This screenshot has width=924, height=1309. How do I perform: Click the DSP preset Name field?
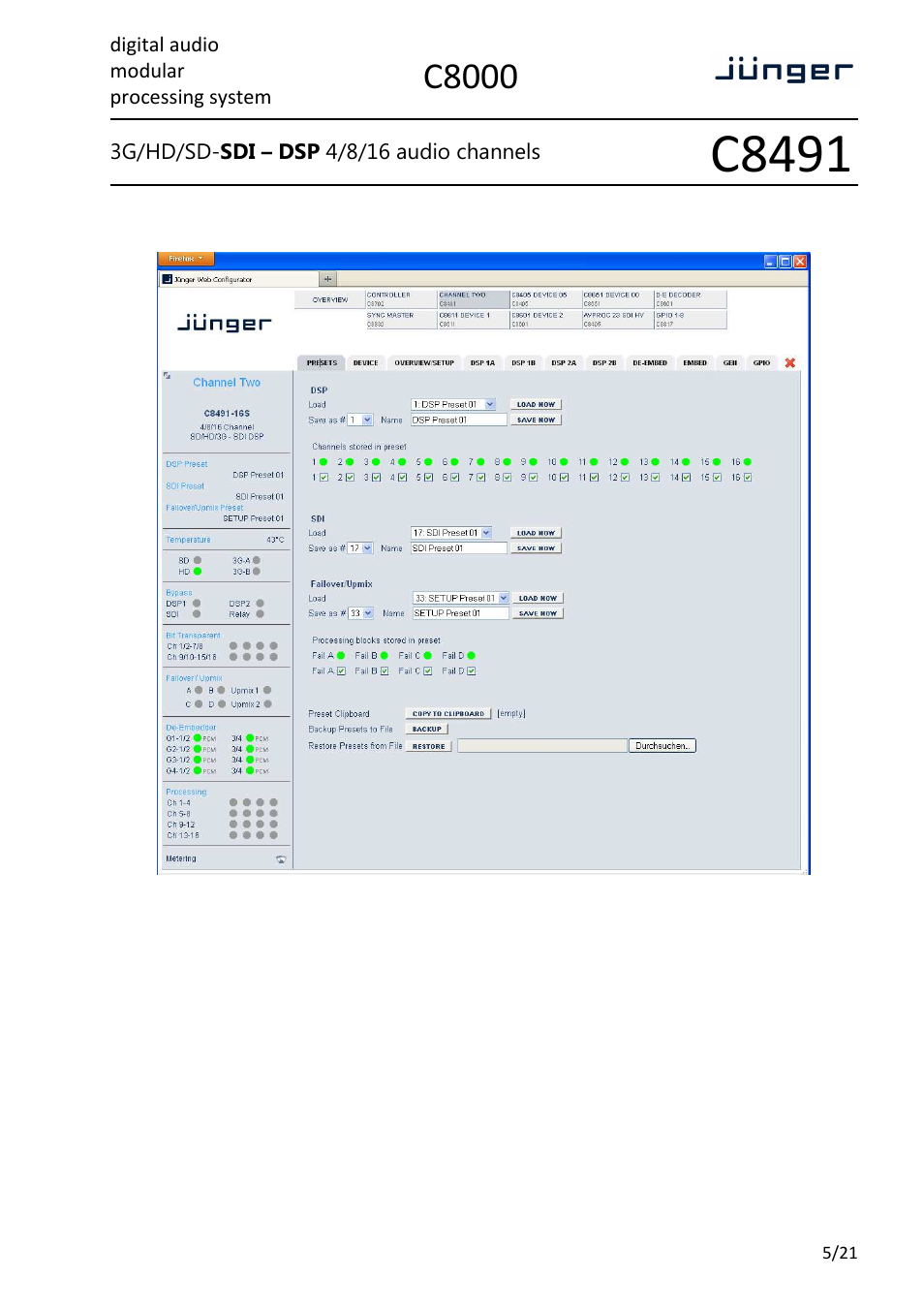point(459,421)
